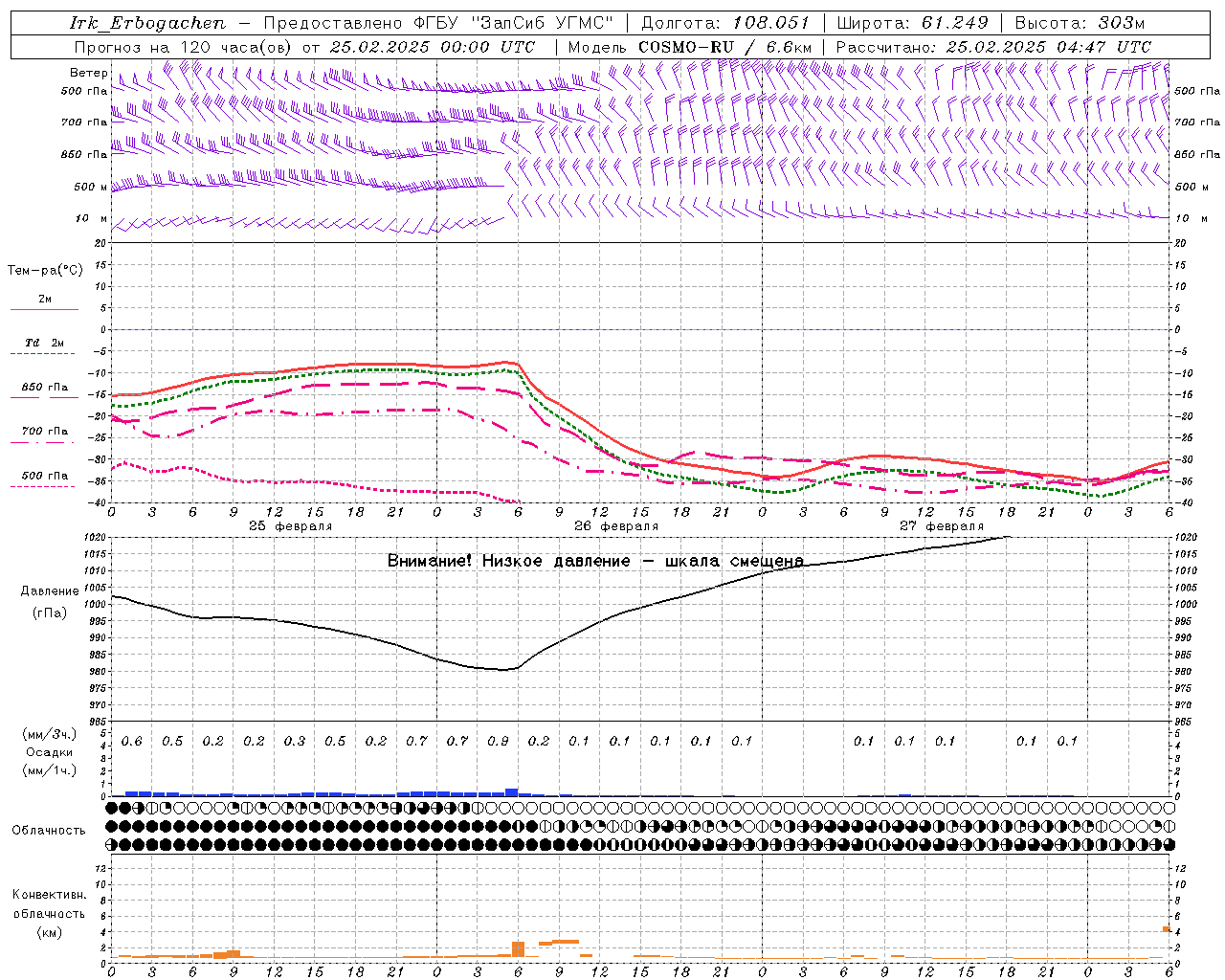
Task: Click the Конвективн. облачность label
Action: click(x=49, y=904)
